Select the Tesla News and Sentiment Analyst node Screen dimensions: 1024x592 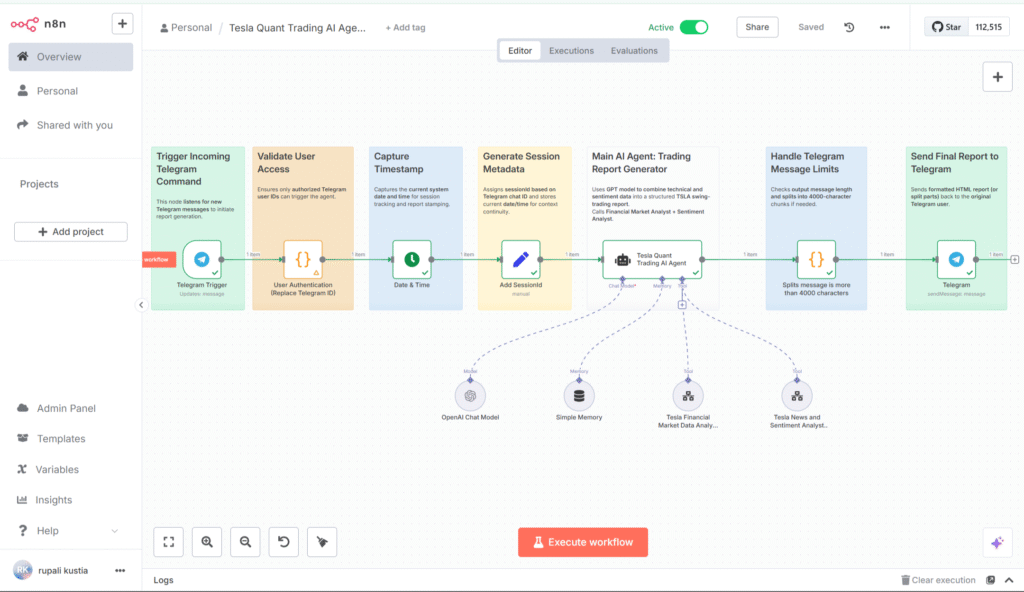[797, 396]
